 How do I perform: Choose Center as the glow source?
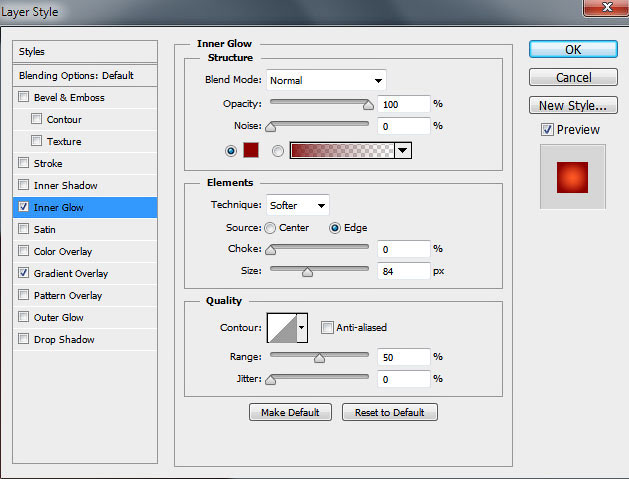tap(270, 228)
